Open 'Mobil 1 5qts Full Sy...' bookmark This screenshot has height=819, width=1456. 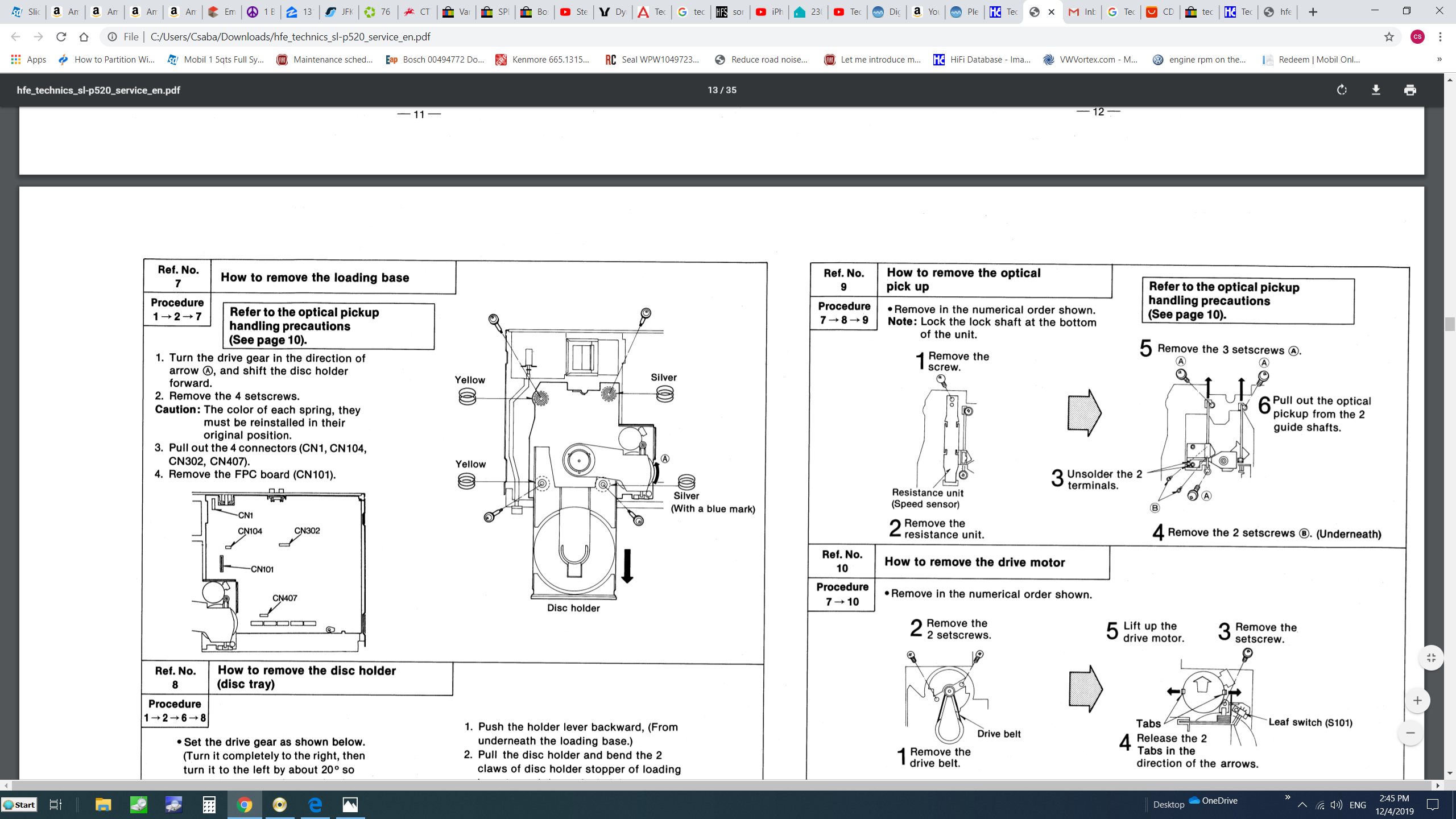point(216,60)
